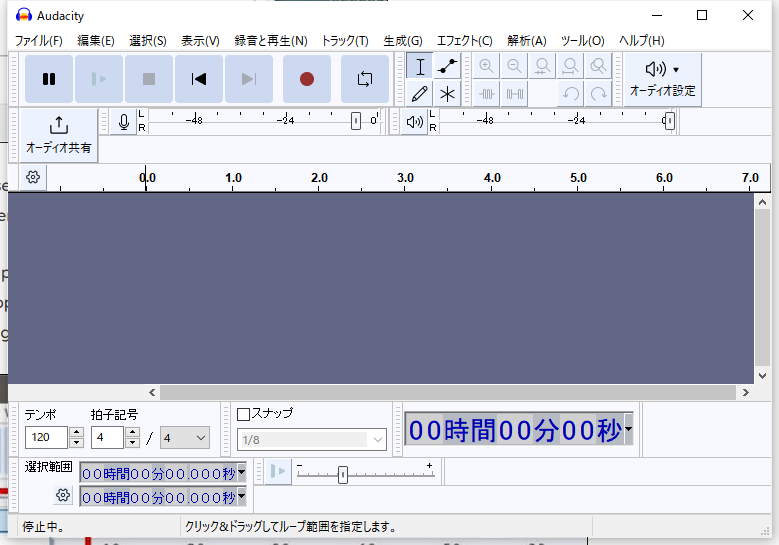Fit selection to width zoom icon
779x545 pixels.
542,66
